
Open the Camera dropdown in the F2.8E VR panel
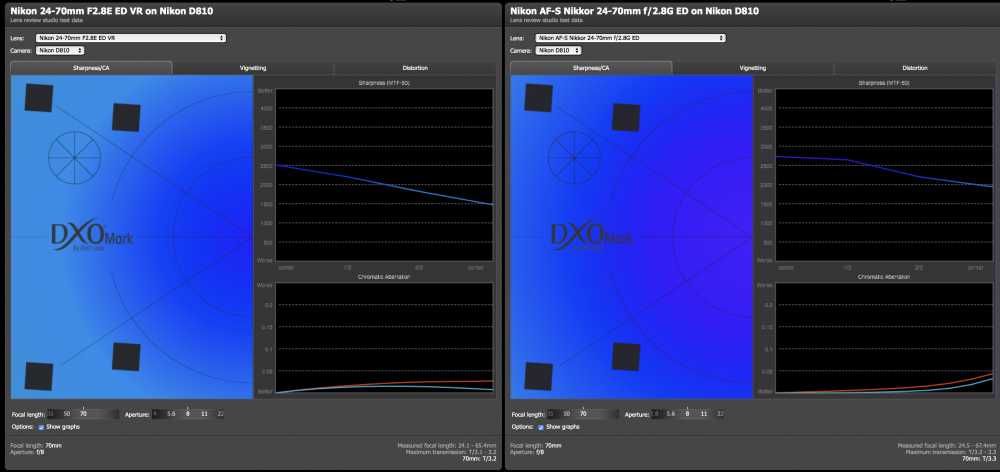[60, 50]
